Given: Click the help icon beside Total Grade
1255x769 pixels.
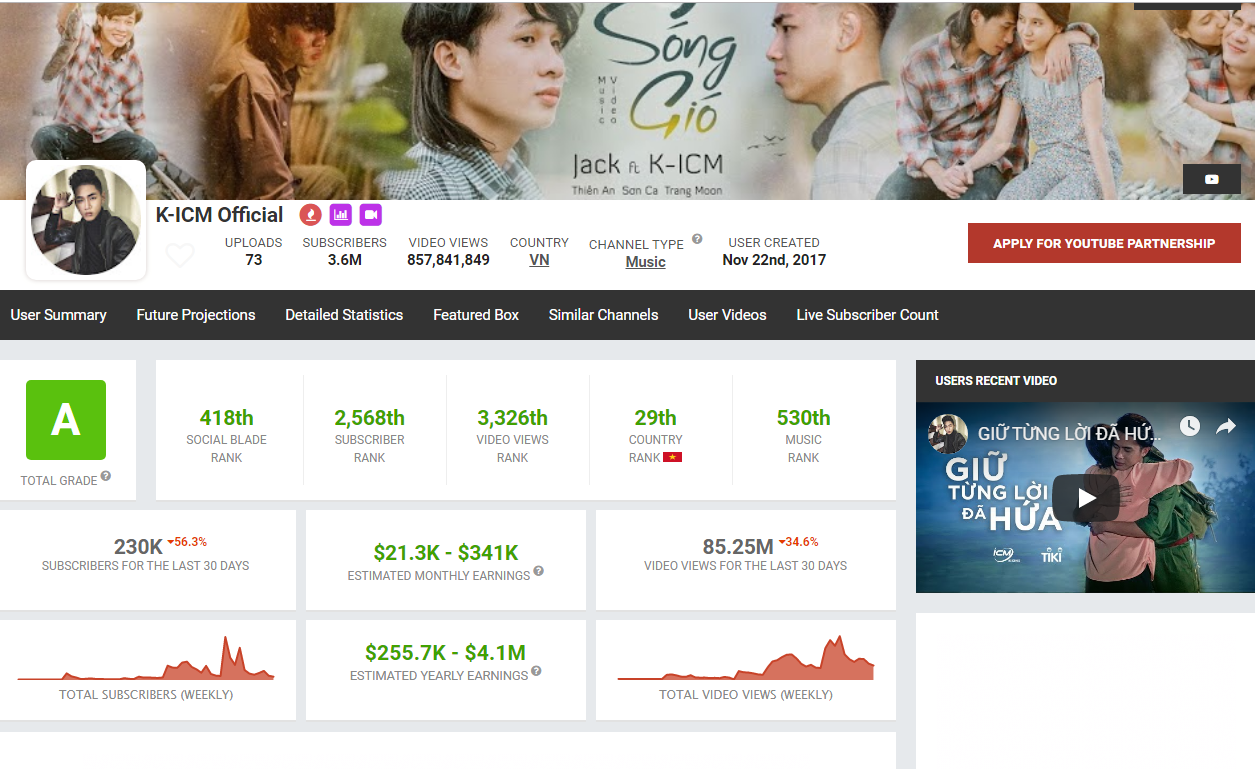Looking at the screenshot, I should click(x=106, y=476).
